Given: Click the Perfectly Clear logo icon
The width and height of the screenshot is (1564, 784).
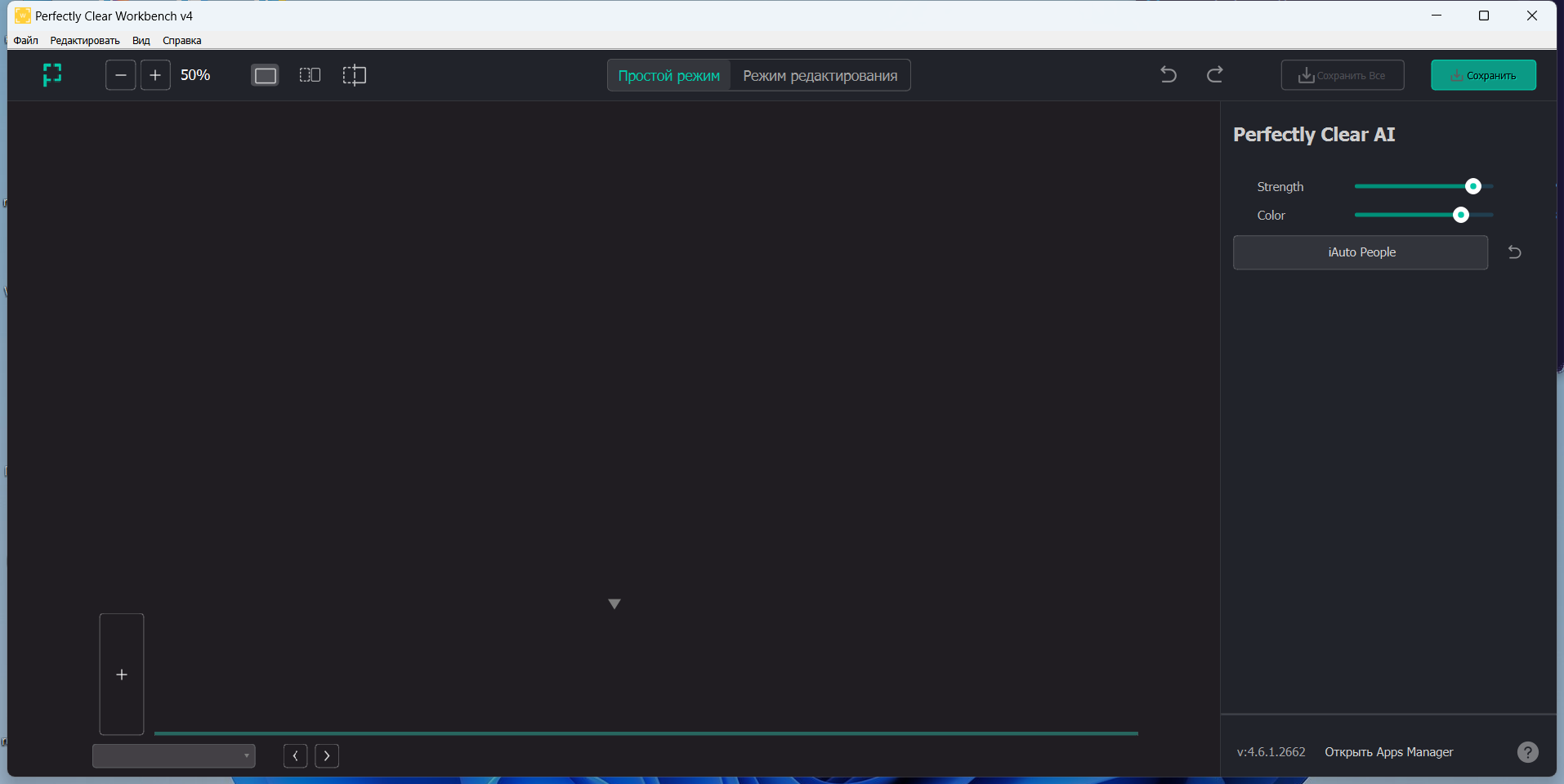Looking at the screenshot, I should coord(52,75).
